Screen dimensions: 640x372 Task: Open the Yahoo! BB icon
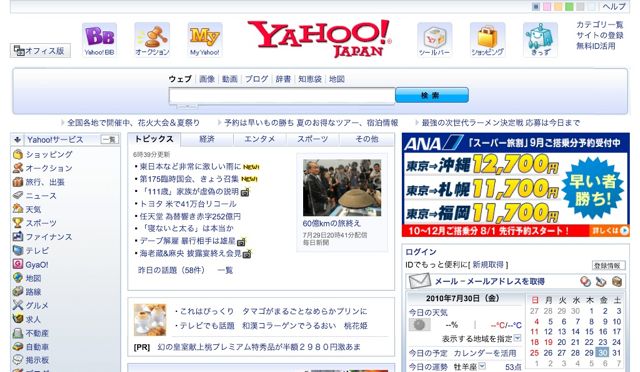(x=99, y=40)
